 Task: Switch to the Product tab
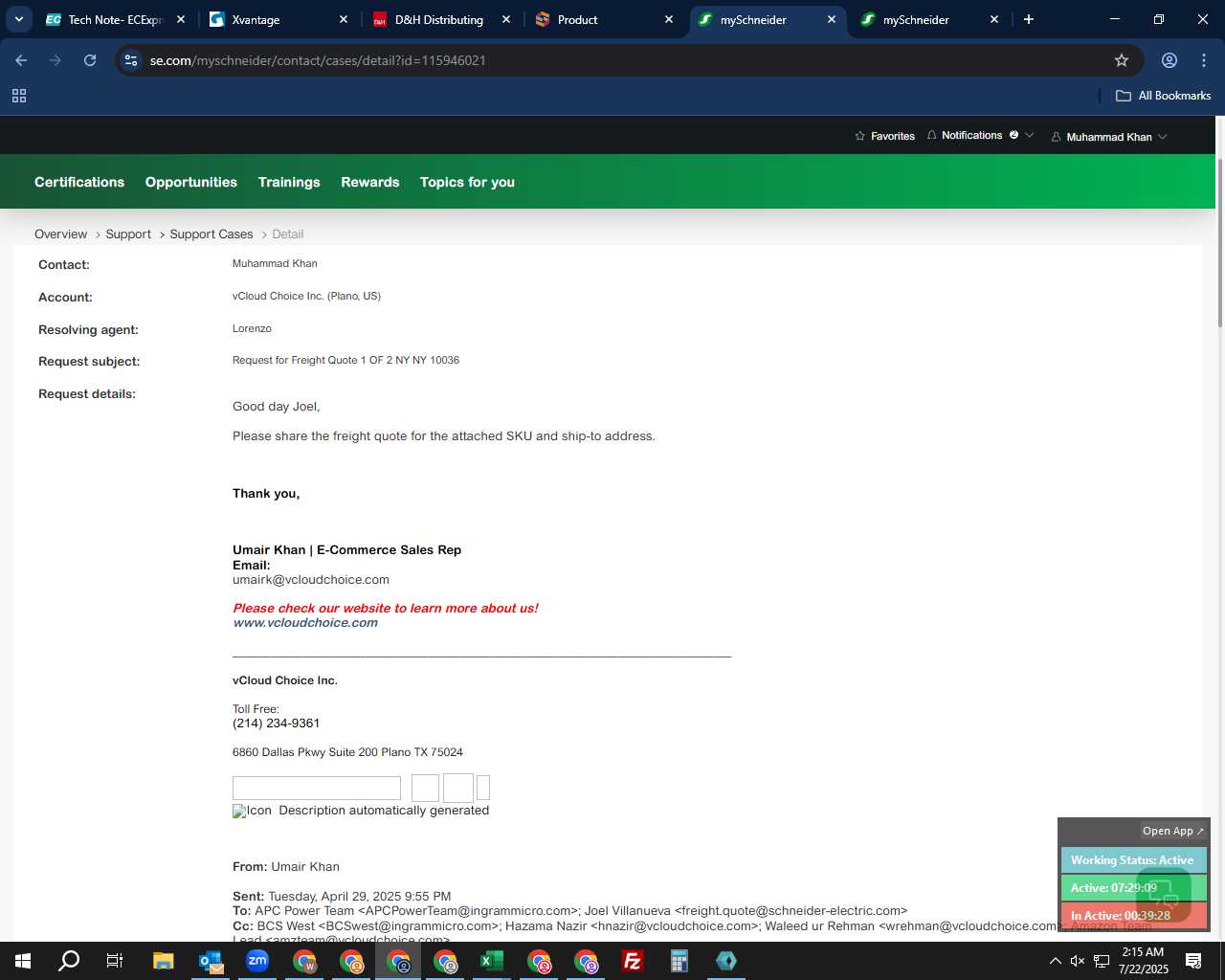pyautogui.click(x=603, y=19)
